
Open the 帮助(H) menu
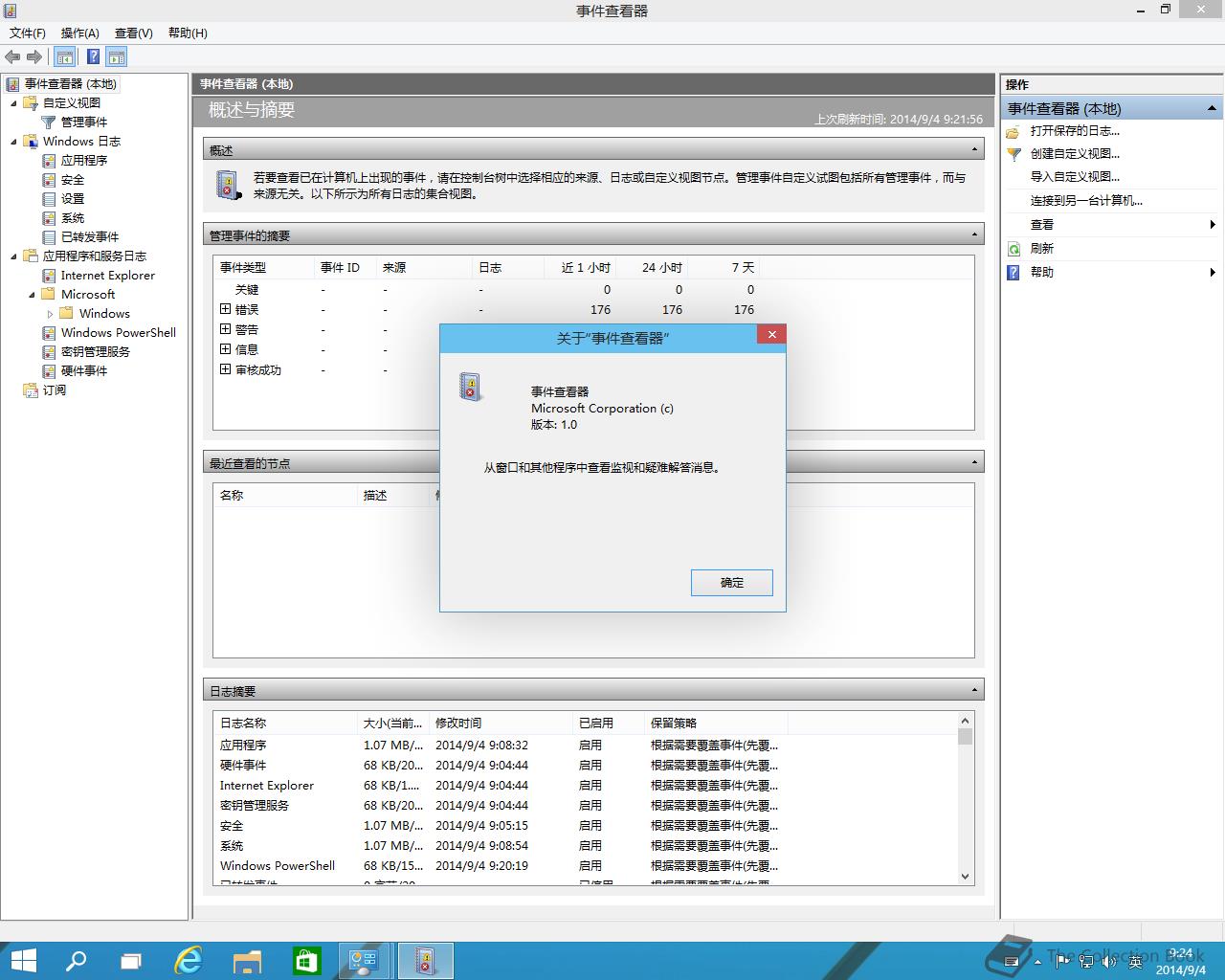point(188,33)
